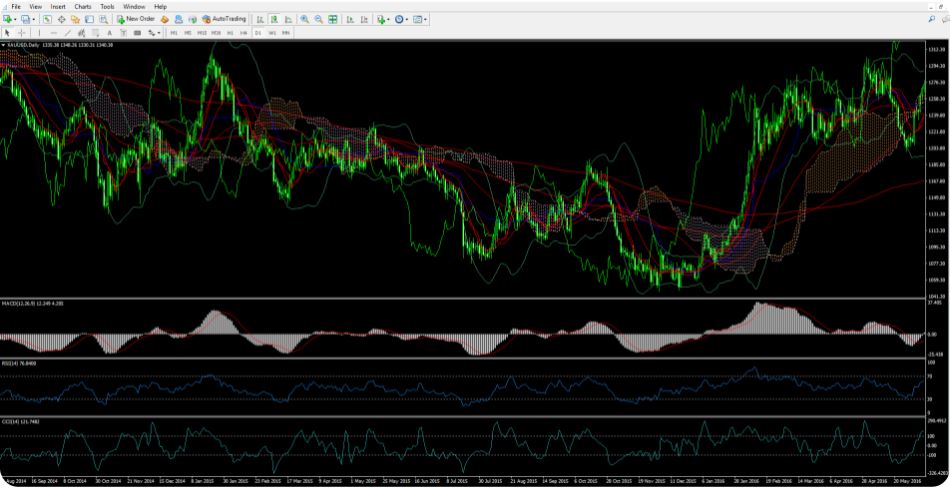950x489 pixels.
Task: Open the Charts menu
Action: [x=82, y=6]
